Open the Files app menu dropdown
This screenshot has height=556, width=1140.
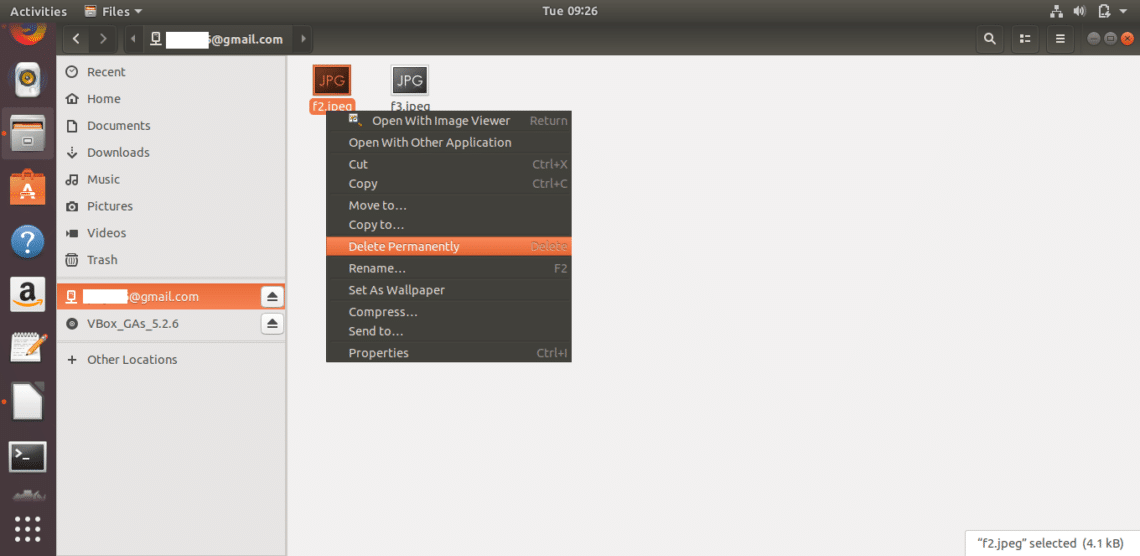tap(113, 11)
